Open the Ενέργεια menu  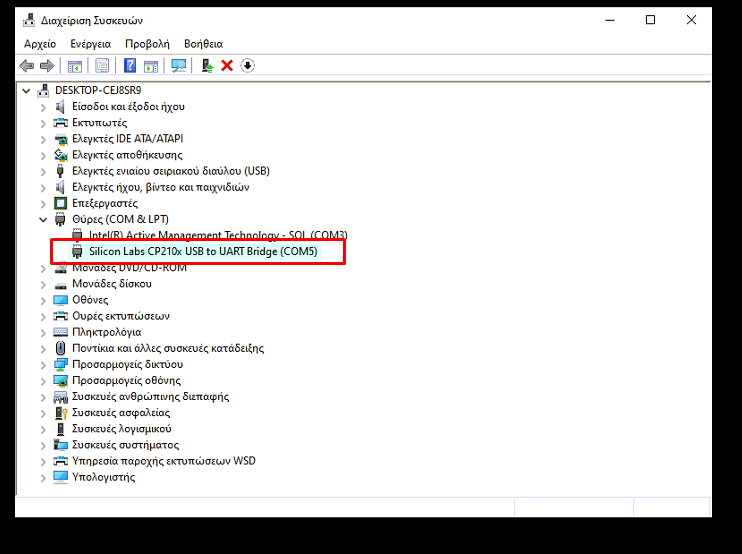[90, 44]
